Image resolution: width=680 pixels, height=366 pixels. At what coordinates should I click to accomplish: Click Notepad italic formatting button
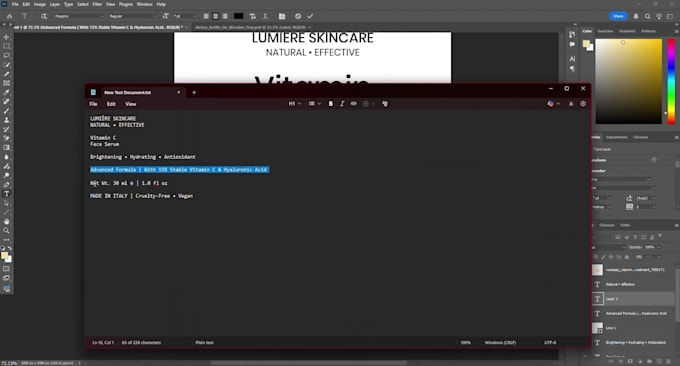click(x=342, y=104)
